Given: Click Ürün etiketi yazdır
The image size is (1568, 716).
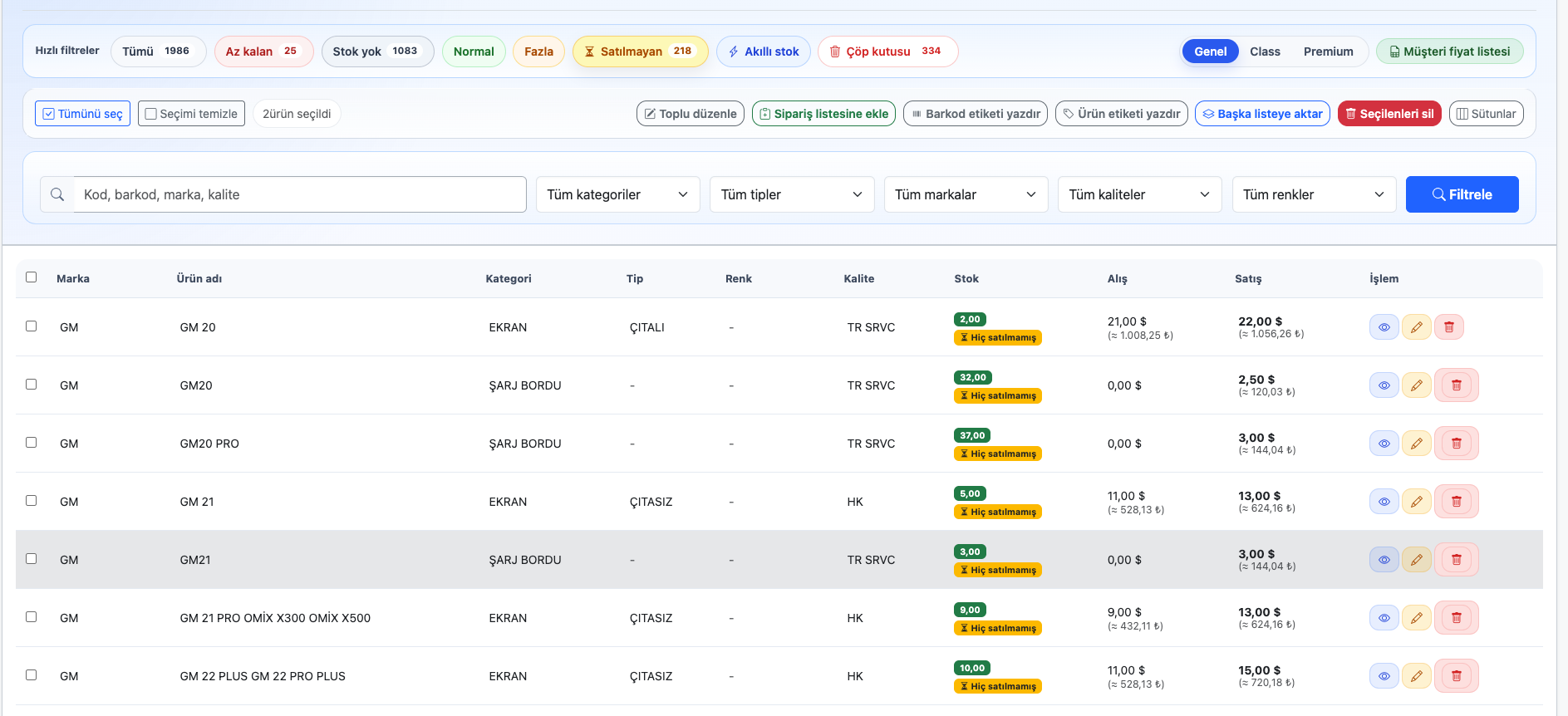Looking at the screenshot, I should [x=1121, y=114].
